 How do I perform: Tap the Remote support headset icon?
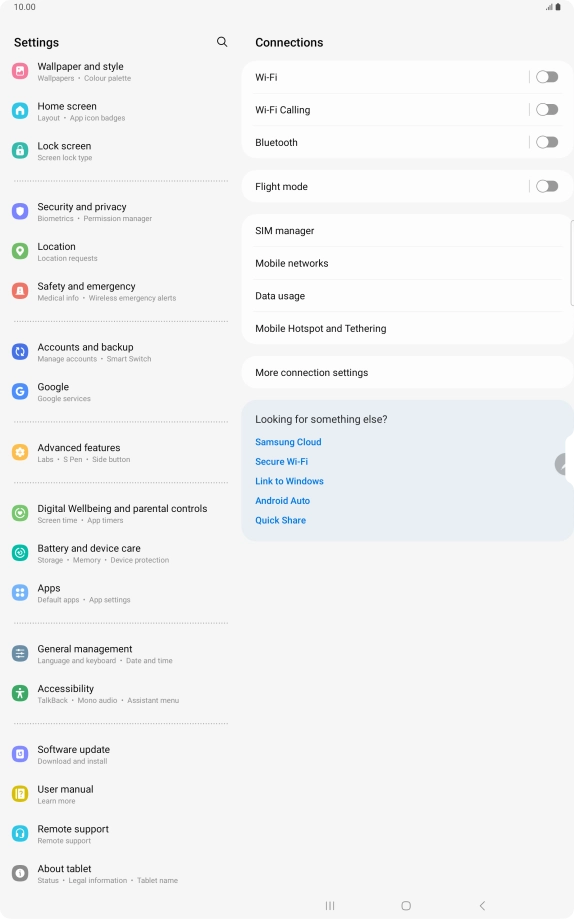click(x=20, y=833)
